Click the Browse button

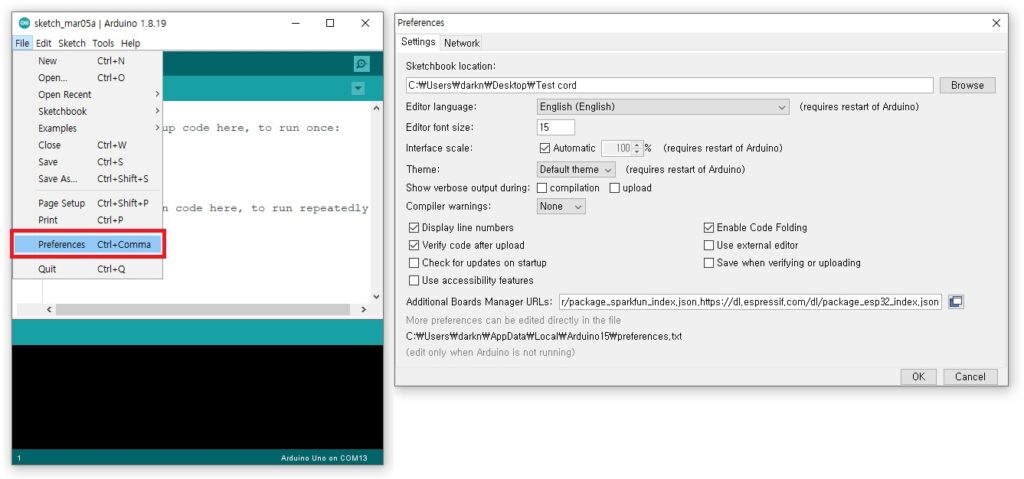pos(967,85)
